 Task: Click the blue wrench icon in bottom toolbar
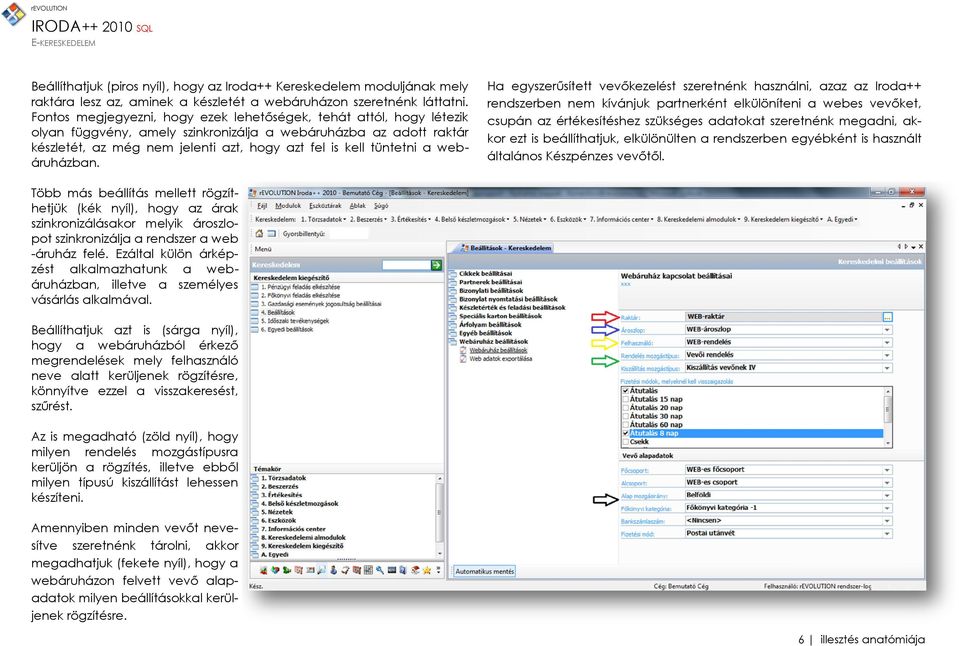tap(380, 570)
